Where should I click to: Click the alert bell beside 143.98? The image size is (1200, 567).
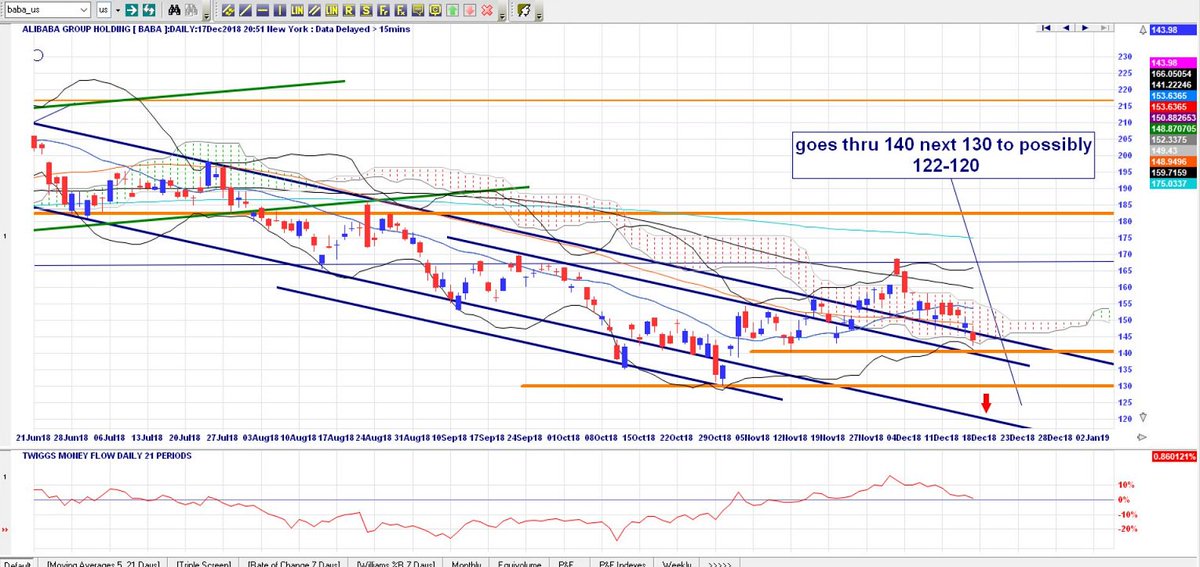[1143, 30]
